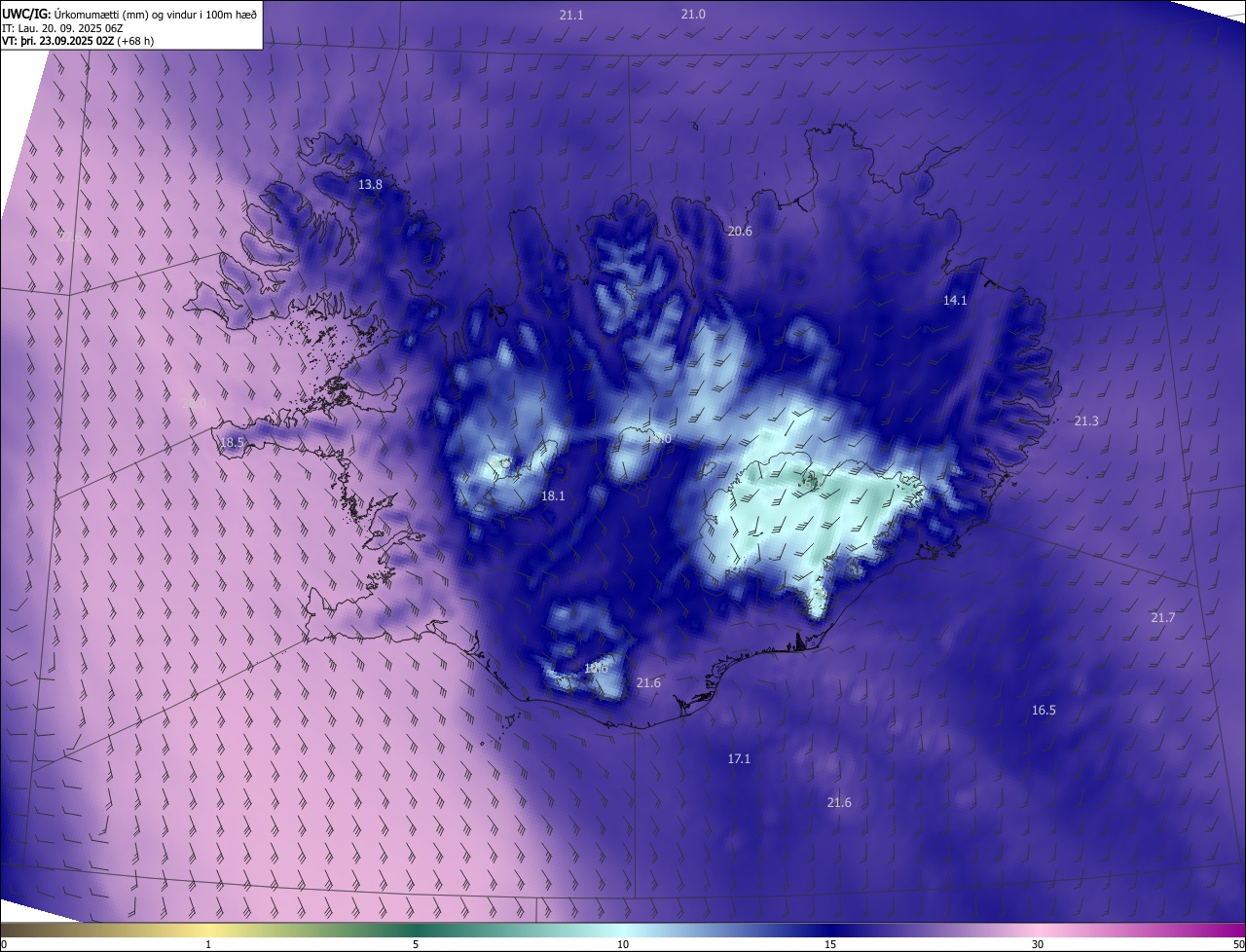Click the 15 label on the colour scale
Viewport: 1246px width, 952px height.
[x=830, y=944]
